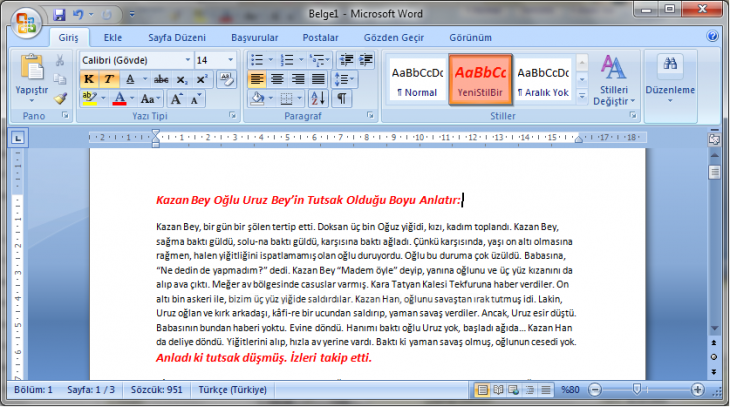
Task: Cut the selection with scissors icon
Action: 60,61
